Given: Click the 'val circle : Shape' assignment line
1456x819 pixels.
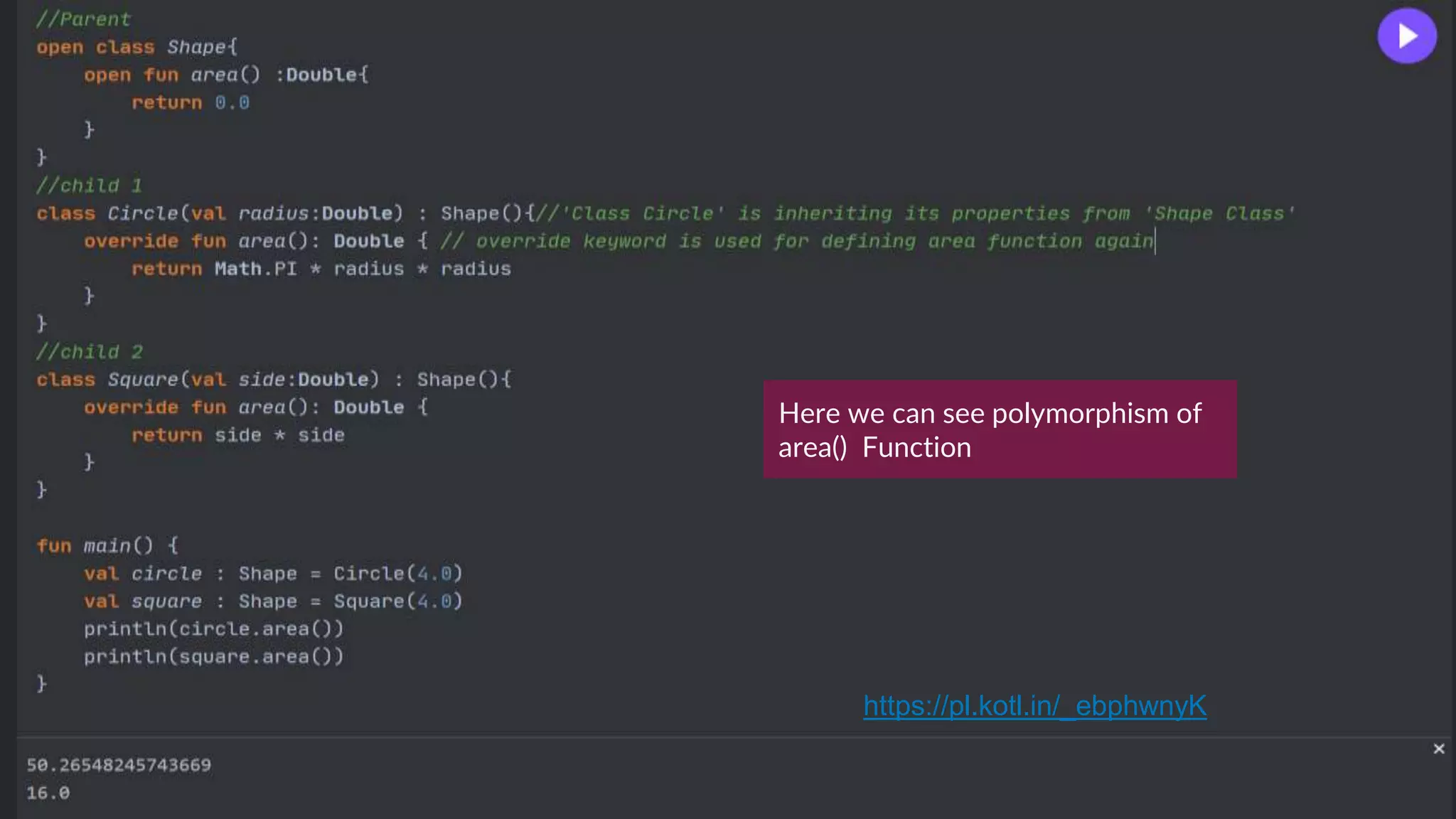Looking at the screenshot, I should click(273, 574).
